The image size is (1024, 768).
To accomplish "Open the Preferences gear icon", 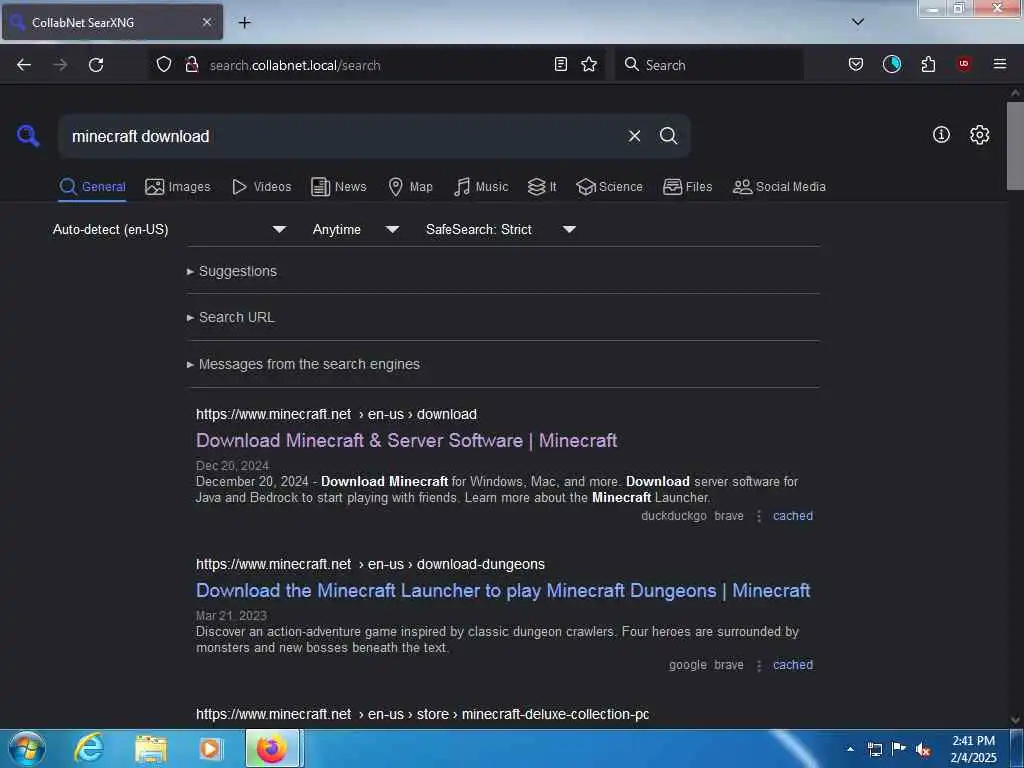I will [x=979, y=135].
